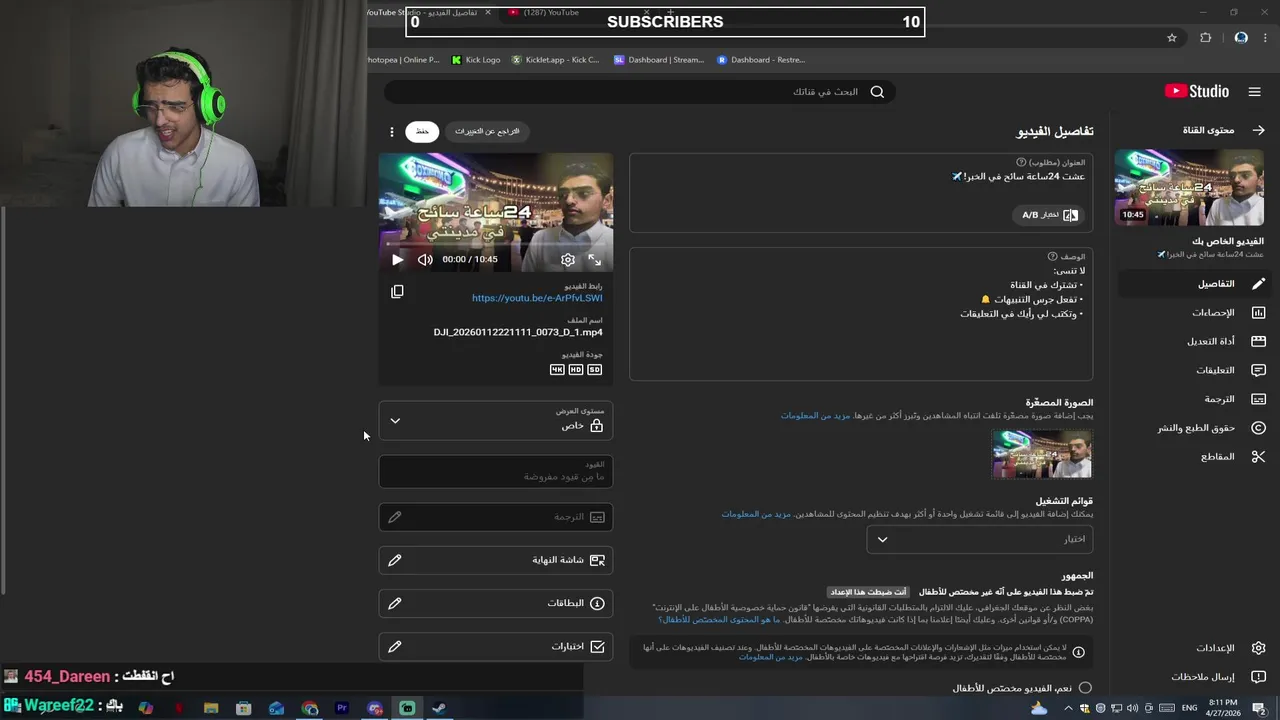Show hidden system tray icons chevron
The image size is (1280, 720).
(1068, 708)
